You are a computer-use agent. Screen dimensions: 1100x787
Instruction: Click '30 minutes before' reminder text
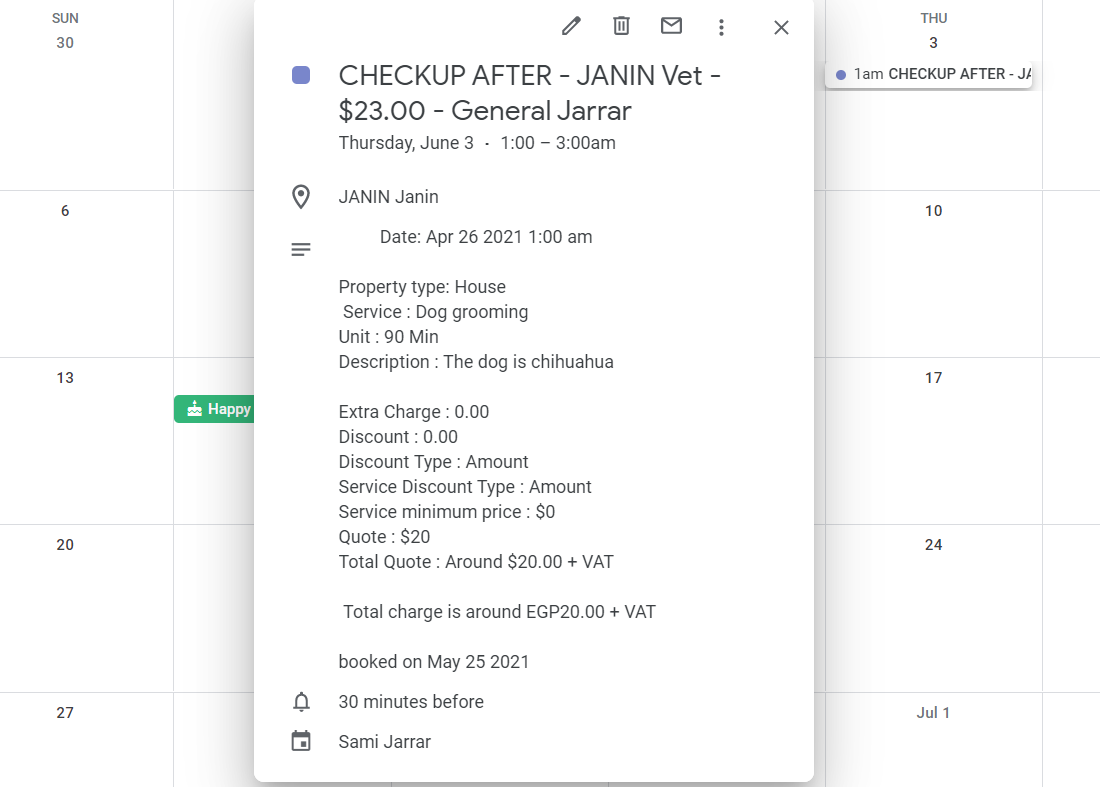coord(411,701)
